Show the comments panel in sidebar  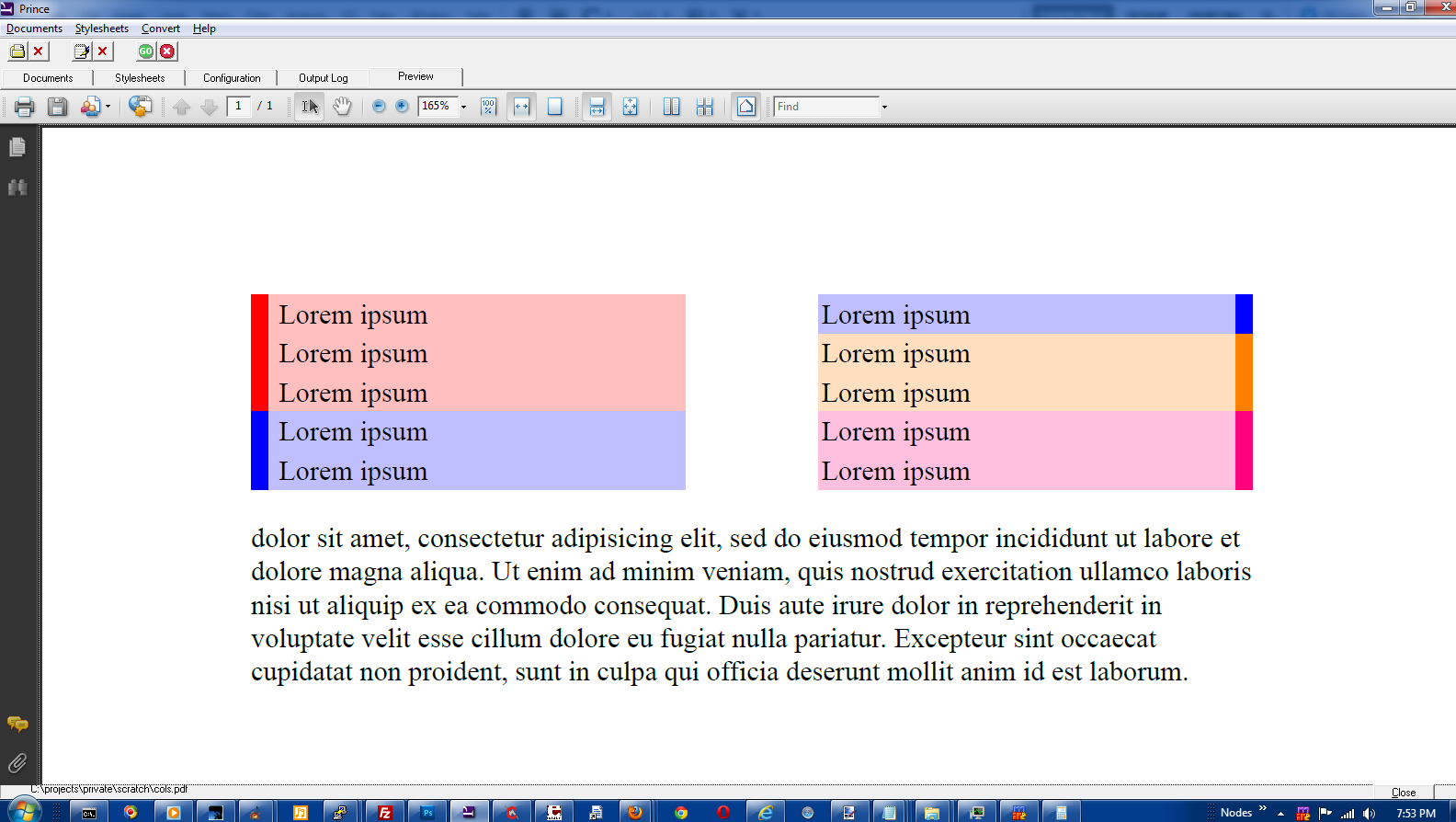(17, 725)
